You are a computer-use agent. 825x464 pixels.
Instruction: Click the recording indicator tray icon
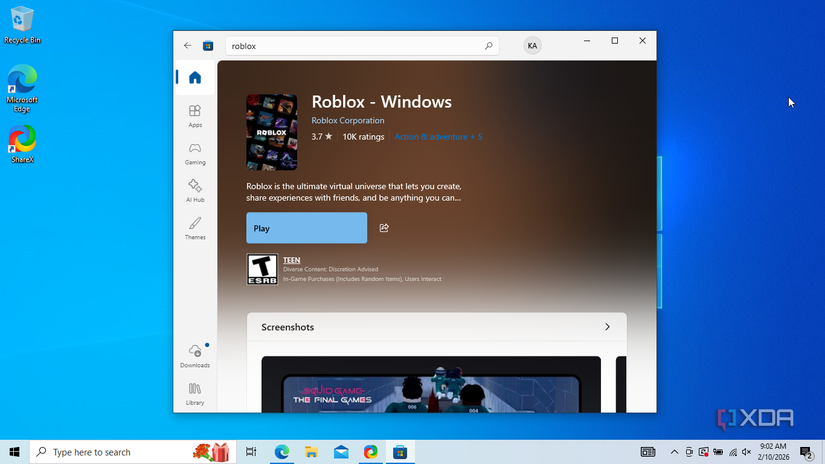(x=703, y=452)
